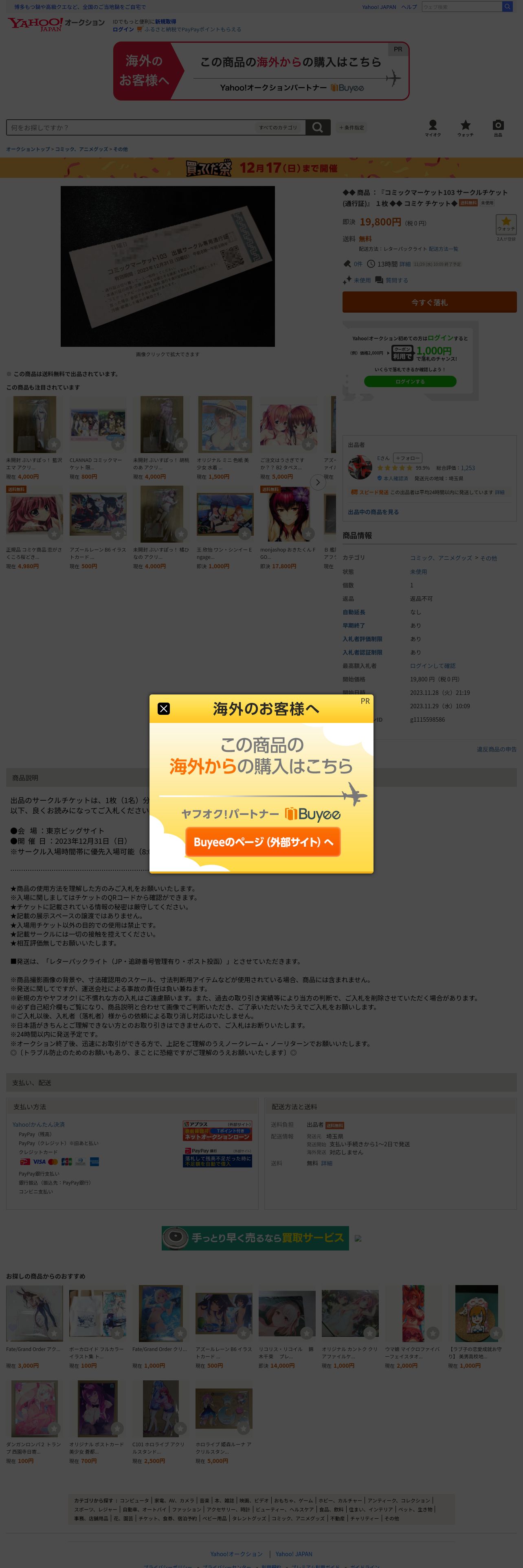Screen dimensions: 523x1568
Task: Report this item as a violation
Action: coord(496,749)
